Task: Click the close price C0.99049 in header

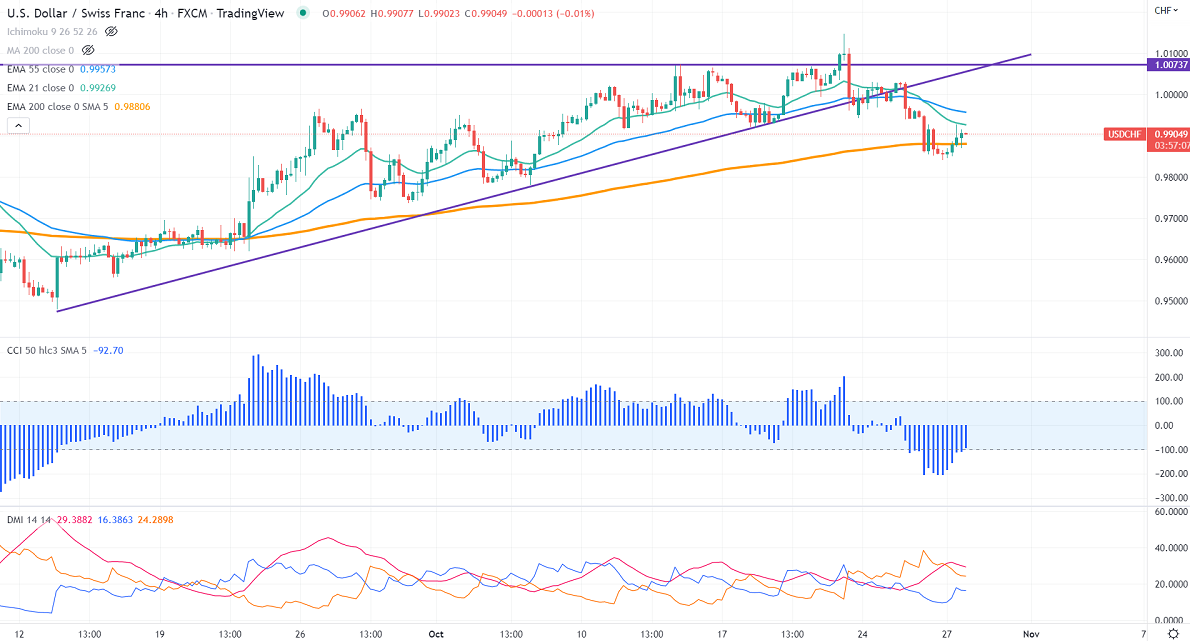Action: click(485, 14)
